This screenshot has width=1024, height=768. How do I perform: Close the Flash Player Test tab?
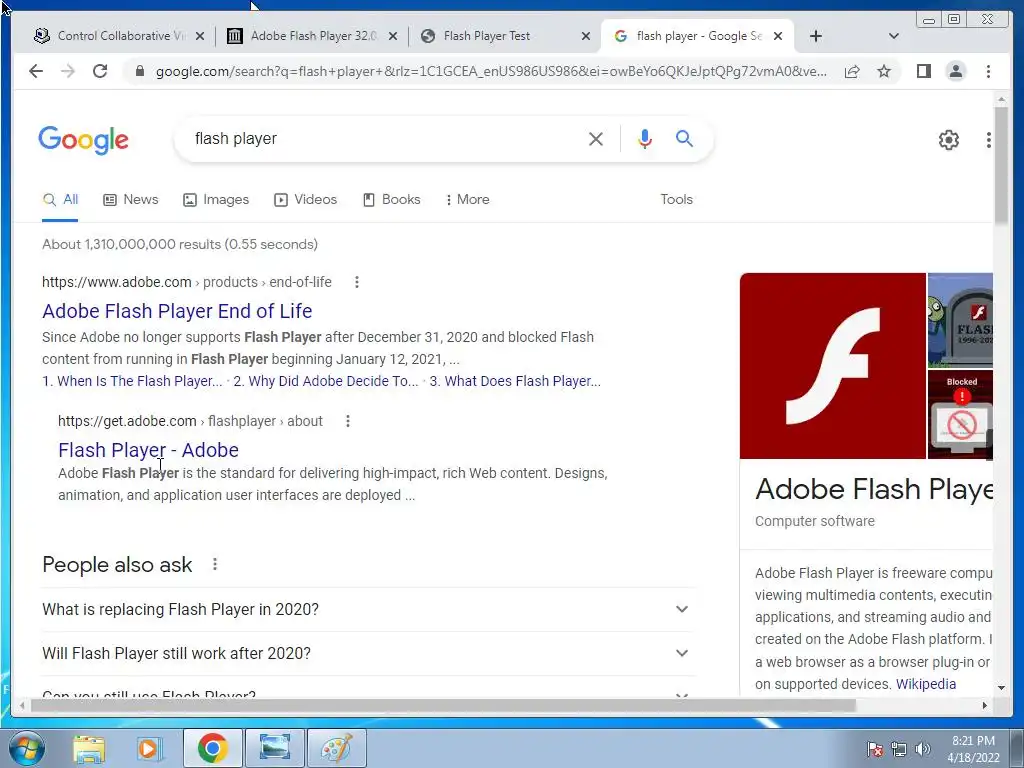click(586, 36)
